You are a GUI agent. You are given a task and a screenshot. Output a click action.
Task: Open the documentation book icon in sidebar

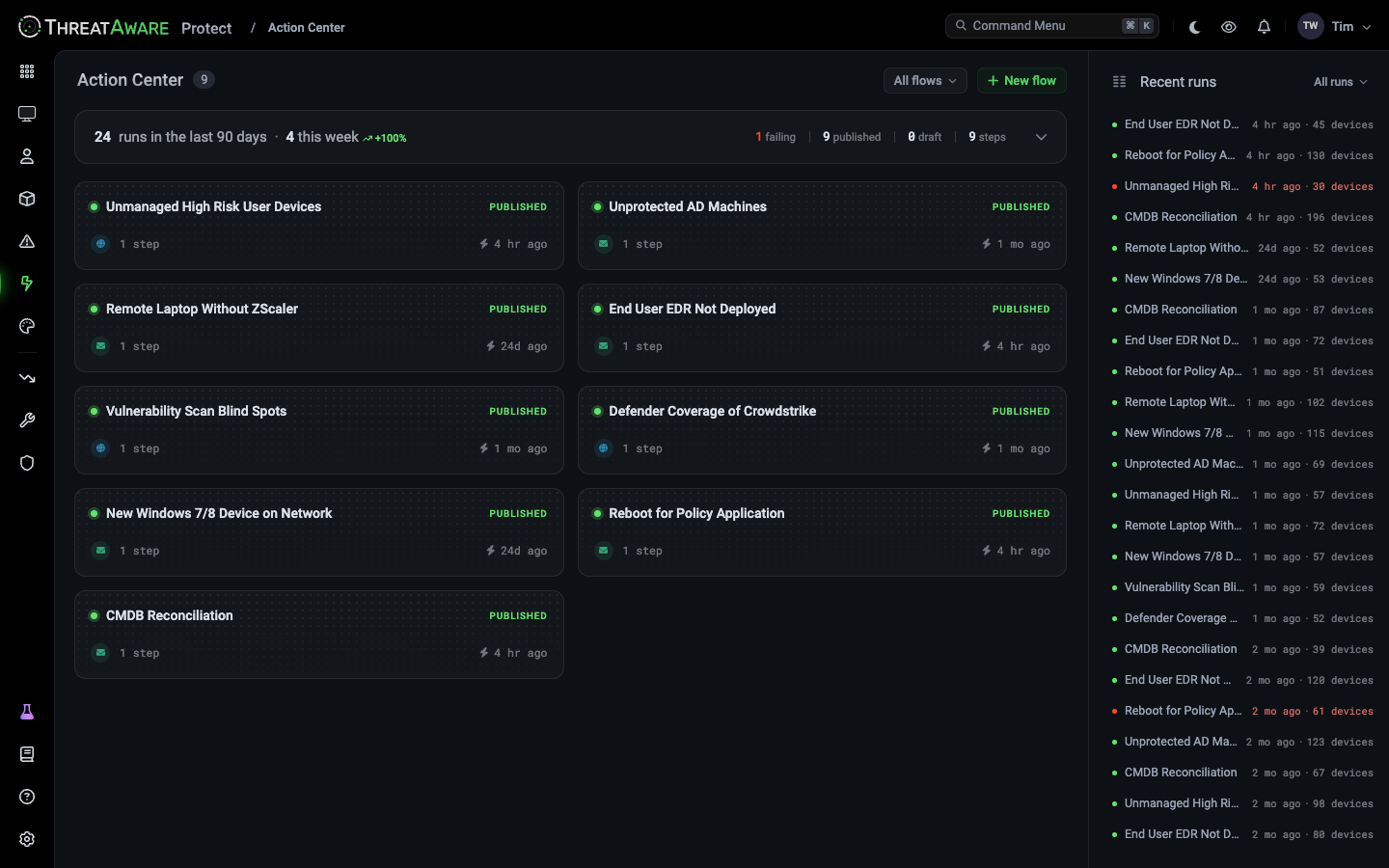pos(27,754)
